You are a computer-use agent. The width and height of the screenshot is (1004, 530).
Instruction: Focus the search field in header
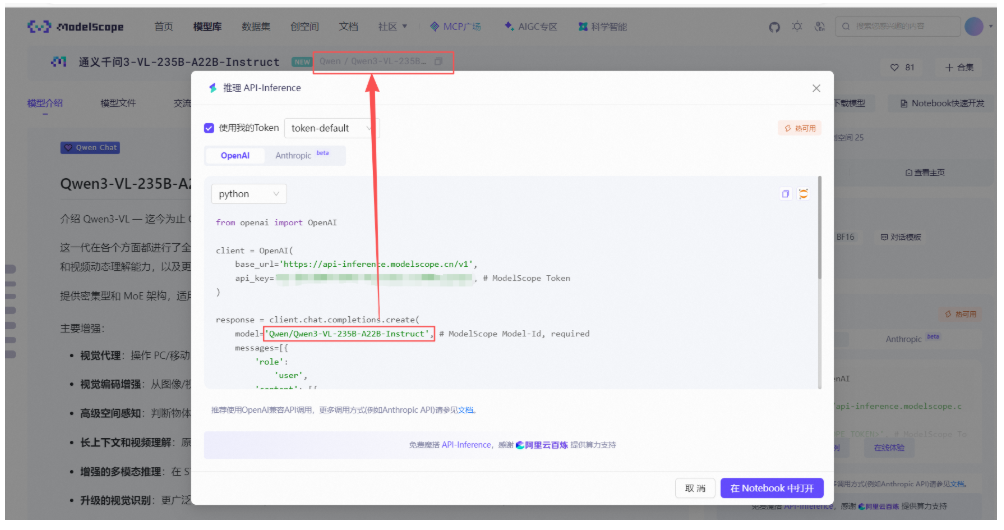(x=898, y=26)
